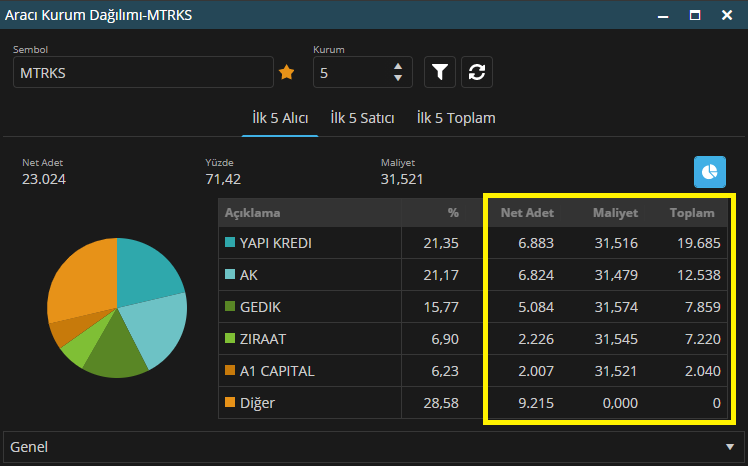Sort by Toplam column header
This screenshot has width=748, height=466.
point(692,213)
